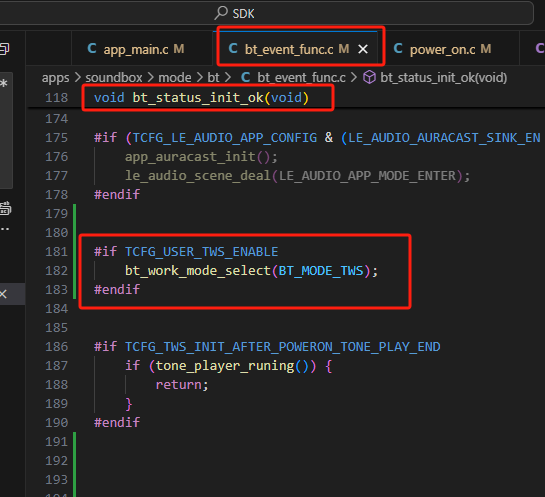Click the LE_AUDIO_AURACAST_SINK_EN macro
This screenshot has width=545, height=497.
click(x=444, y=138)
